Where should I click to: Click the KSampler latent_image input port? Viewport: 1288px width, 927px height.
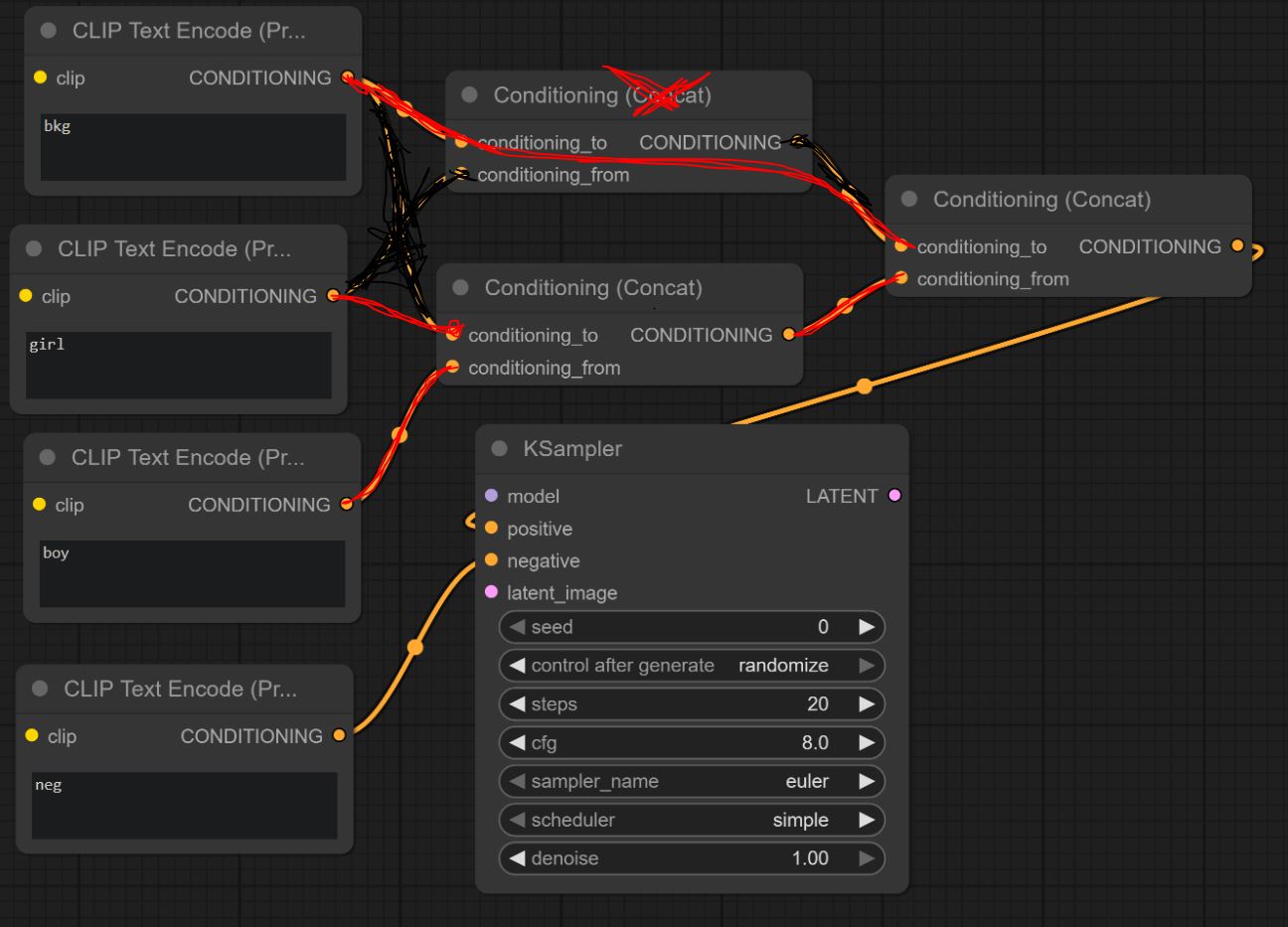point(491,593)
